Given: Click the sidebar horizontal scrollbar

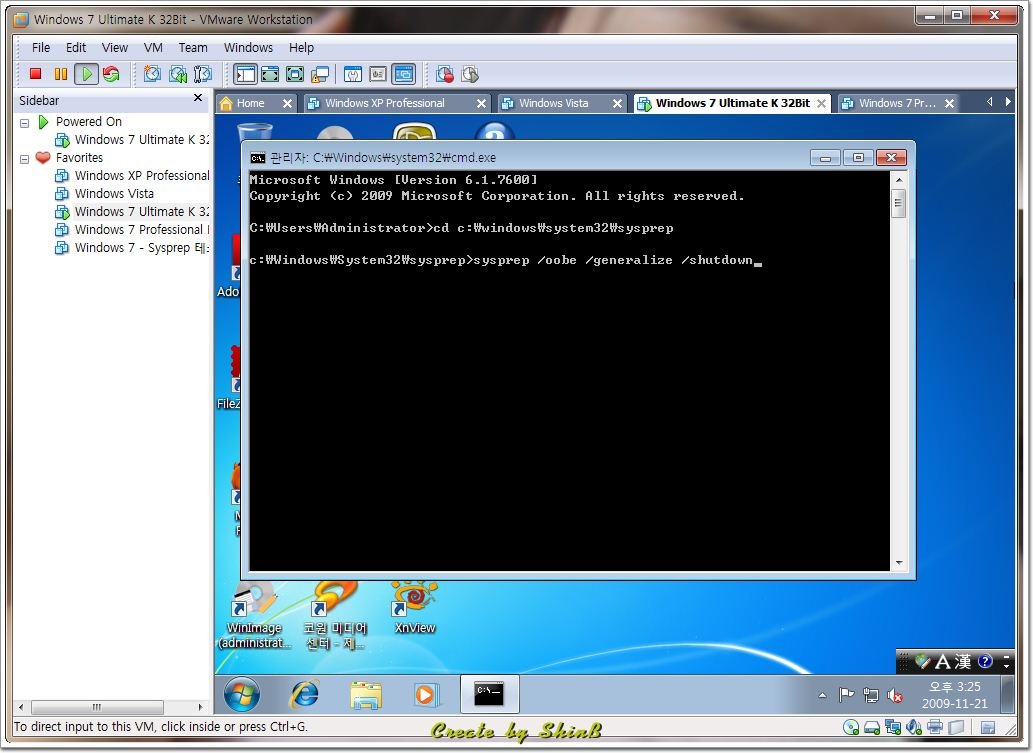Looking at the screenshot, I should click(110, 707).
